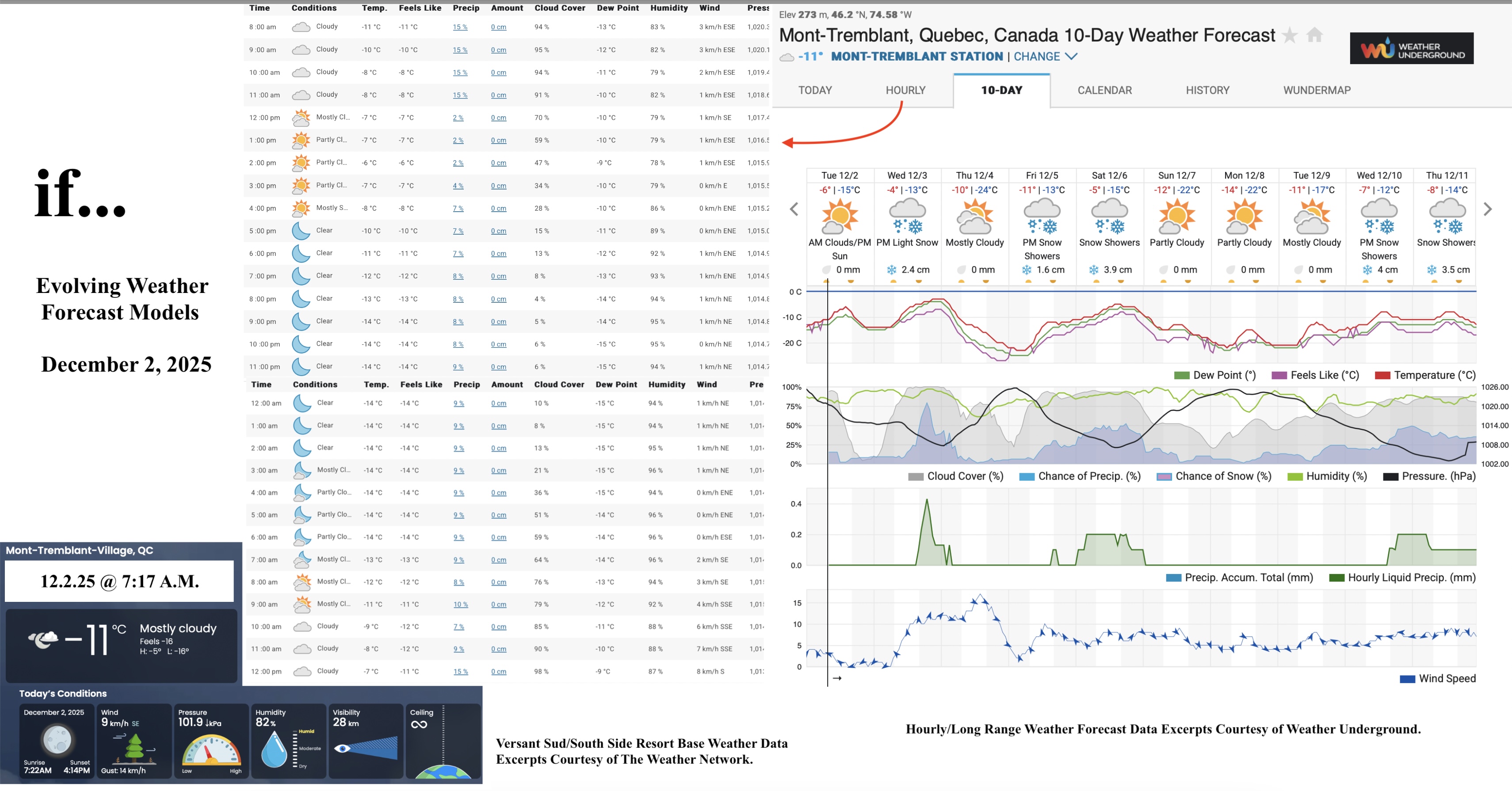
Task: Click the right chevron to advance forecast days
Action: 1487,209
